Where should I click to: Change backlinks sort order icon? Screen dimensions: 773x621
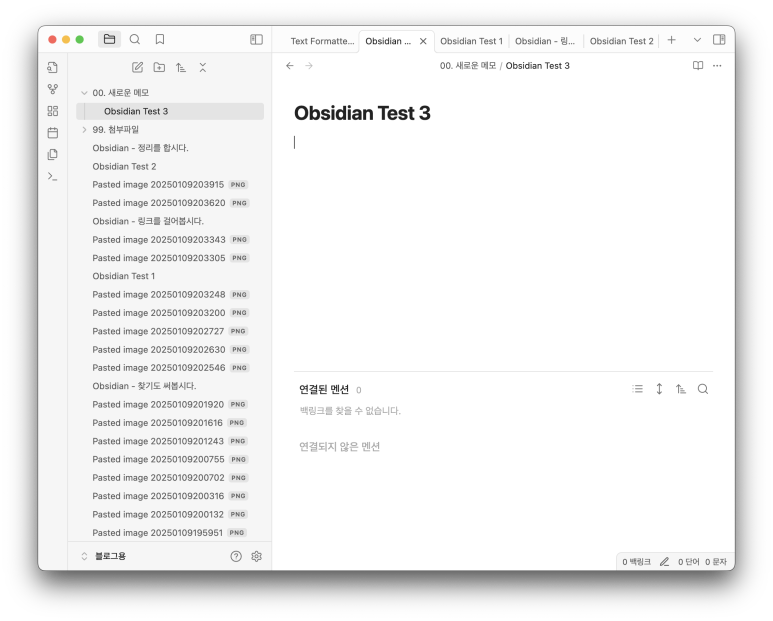click(x=681, y=389)
